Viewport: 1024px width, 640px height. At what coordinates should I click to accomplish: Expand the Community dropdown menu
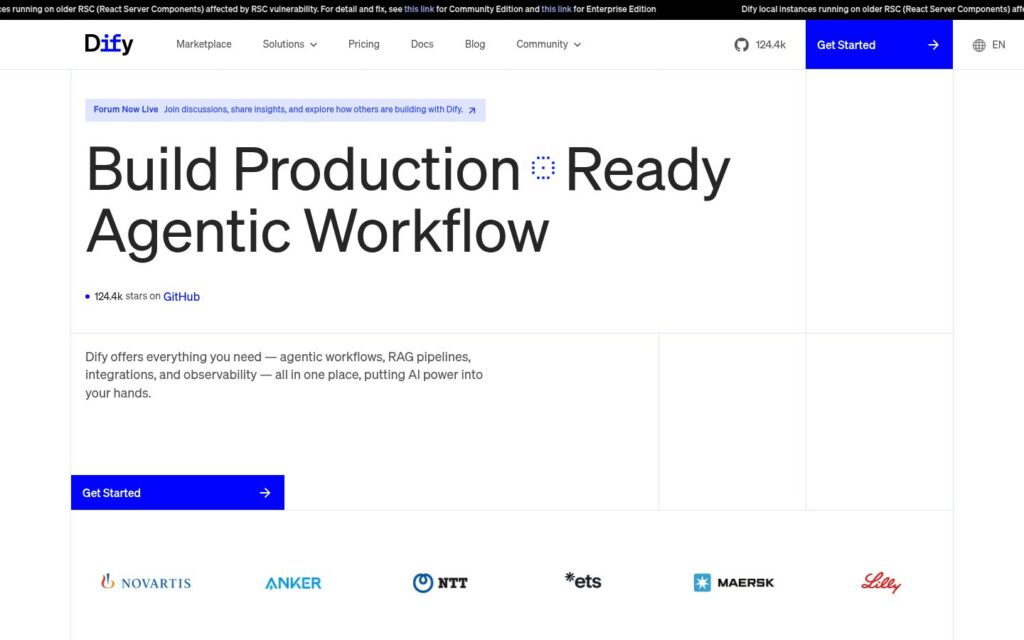tap(549, 44)
